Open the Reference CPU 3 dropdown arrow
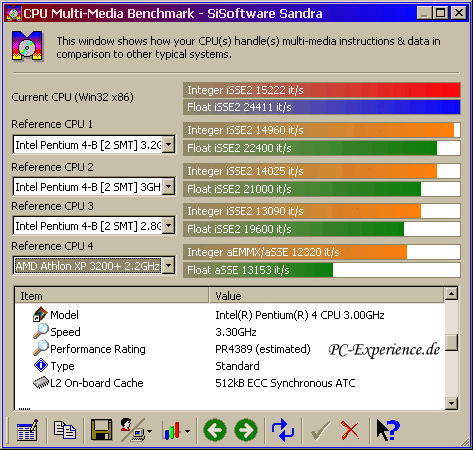 [169, 226]
